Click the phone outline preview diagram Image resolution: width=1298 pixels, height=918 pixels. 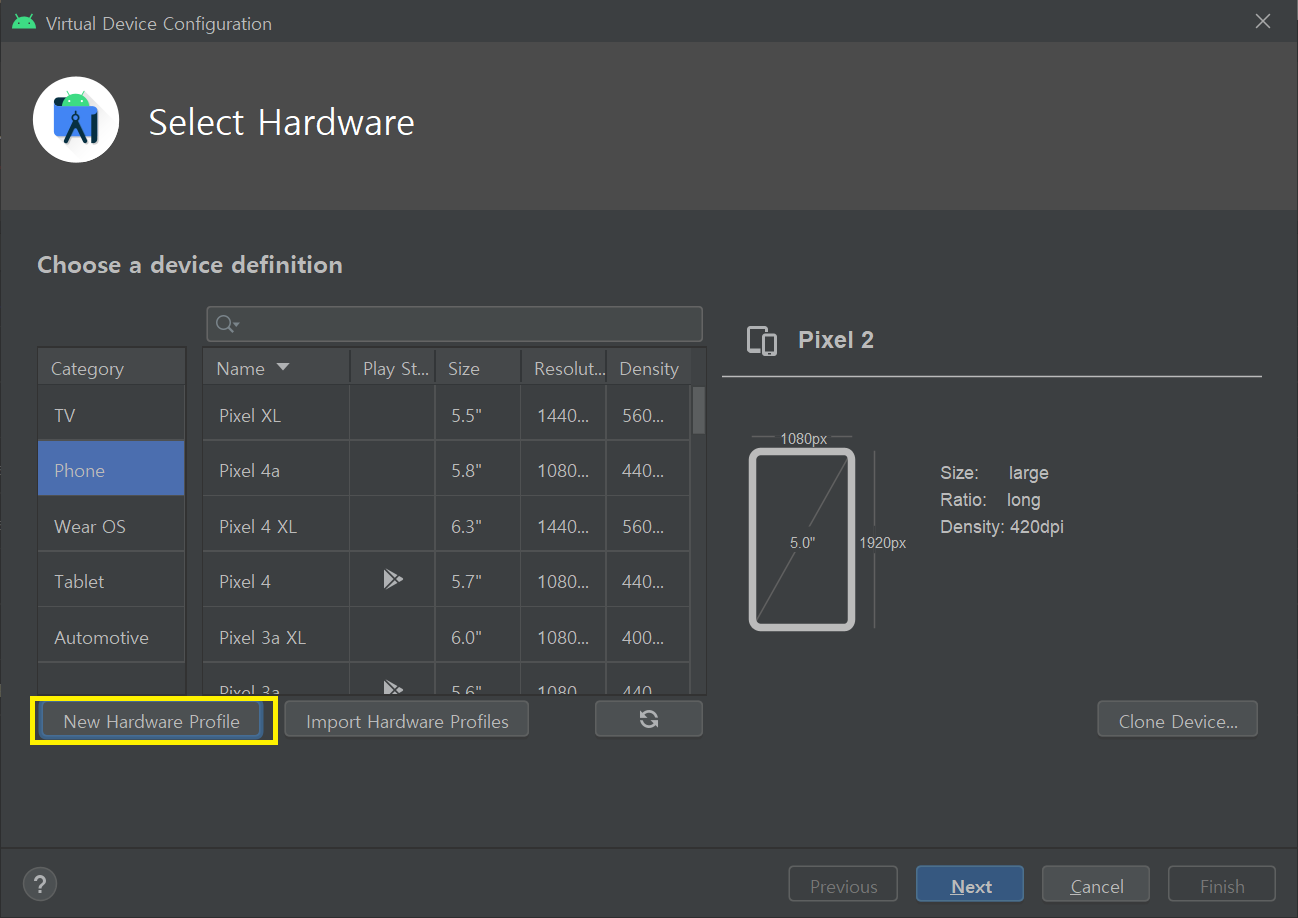801,540
